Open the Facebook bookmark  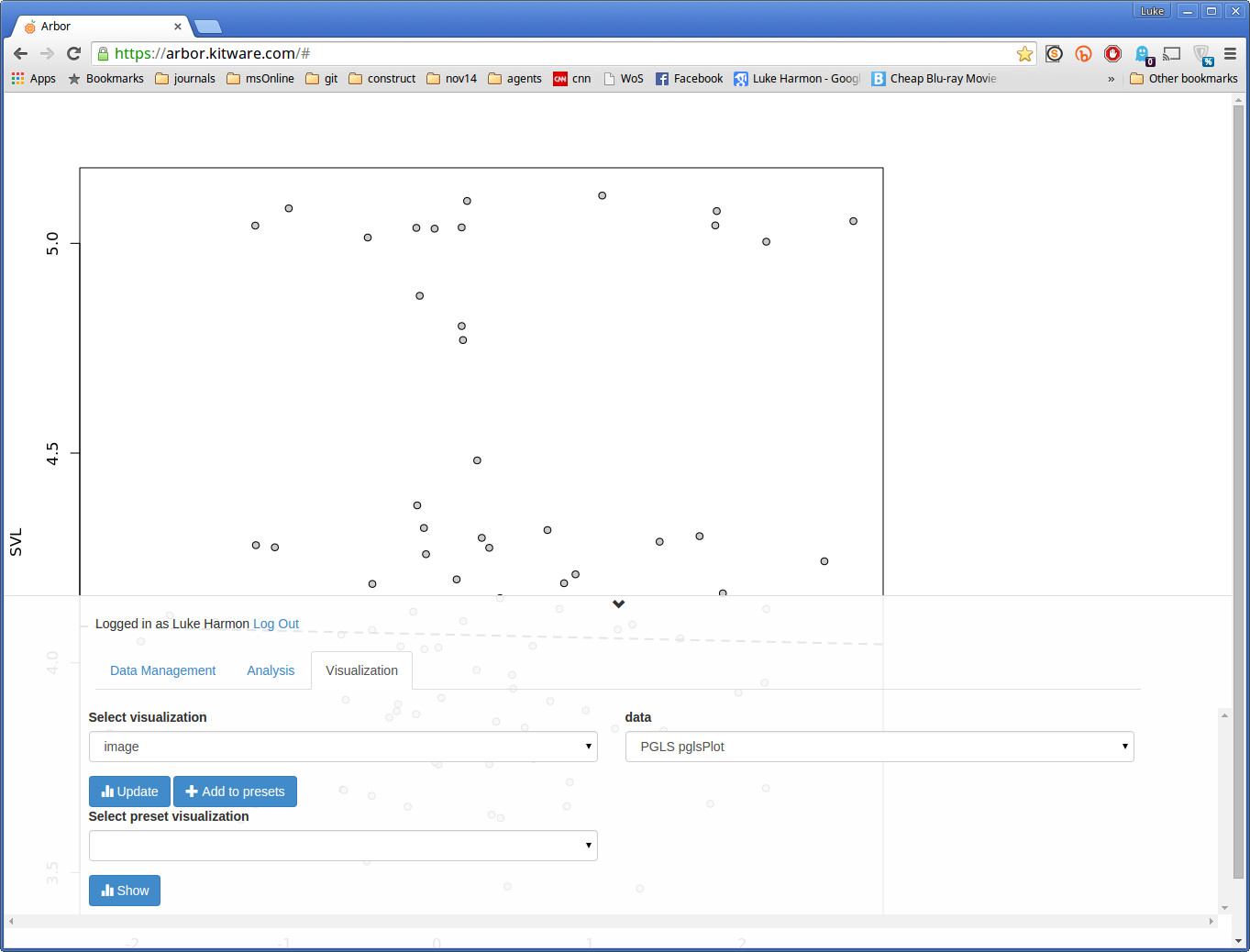(690, 79)
